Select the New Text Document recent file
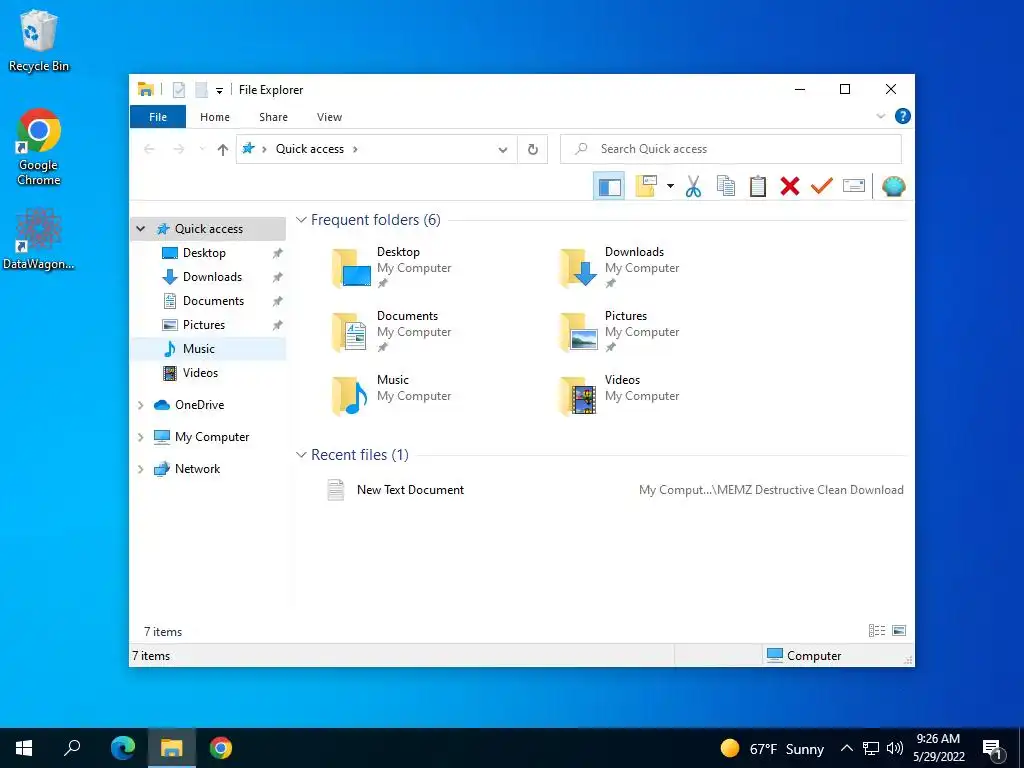This screenshot has width=1024, height=768. coord(614,490)
